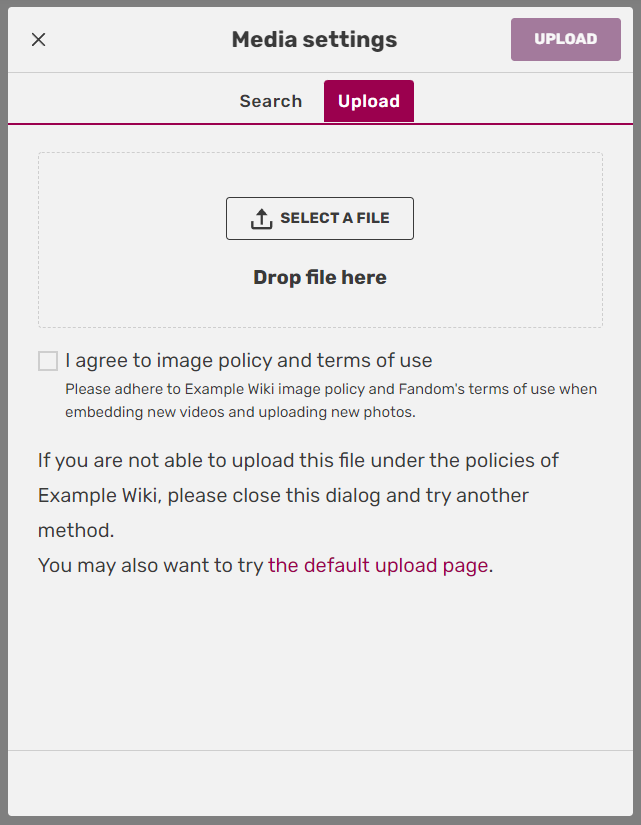Click the Media settings title
Image resolution: width=641 pixels, height=825 pixels.
[314, 40]
